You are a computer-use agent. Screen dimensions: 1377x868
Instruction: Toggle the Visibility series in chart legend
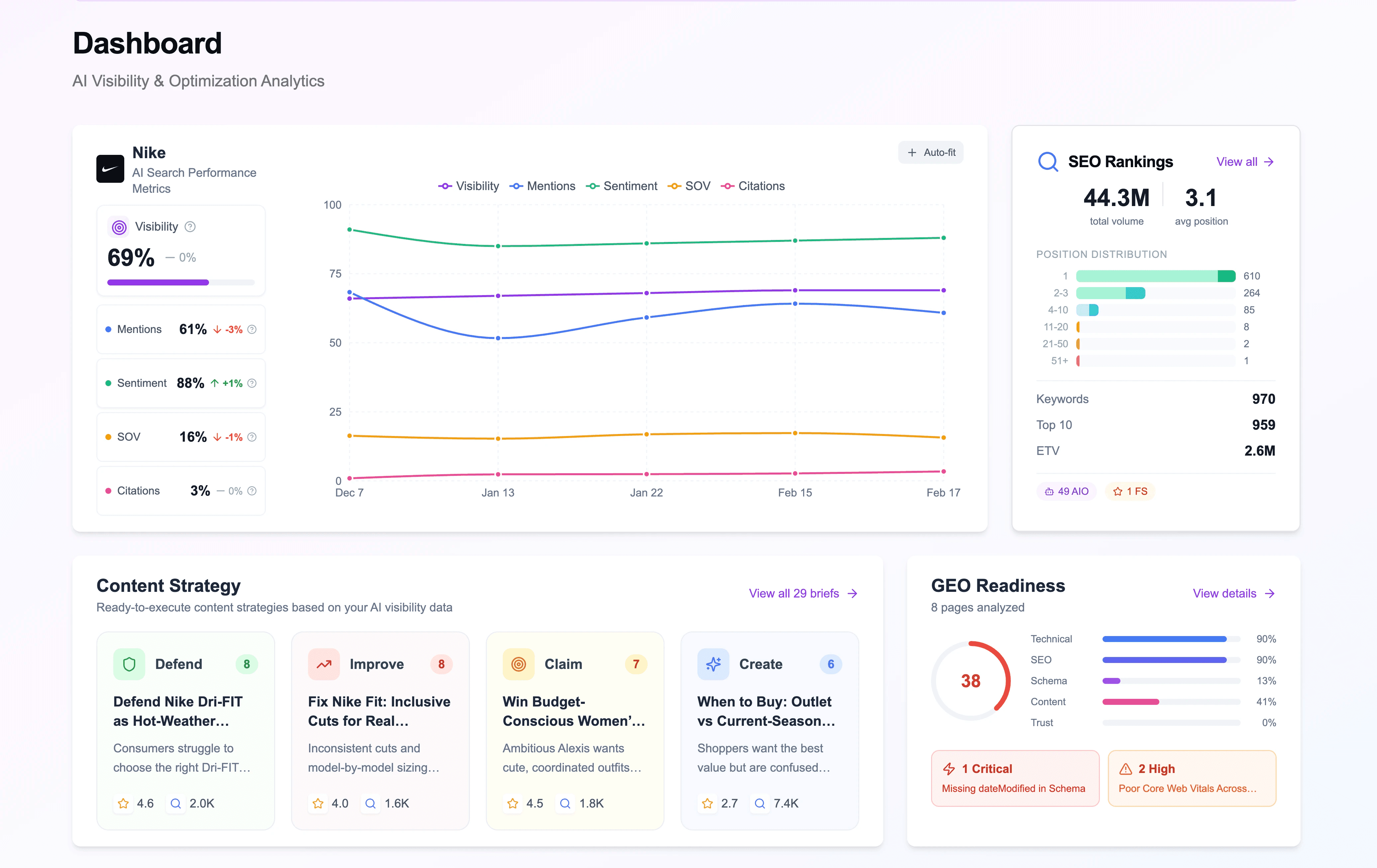tap(469, 186)
